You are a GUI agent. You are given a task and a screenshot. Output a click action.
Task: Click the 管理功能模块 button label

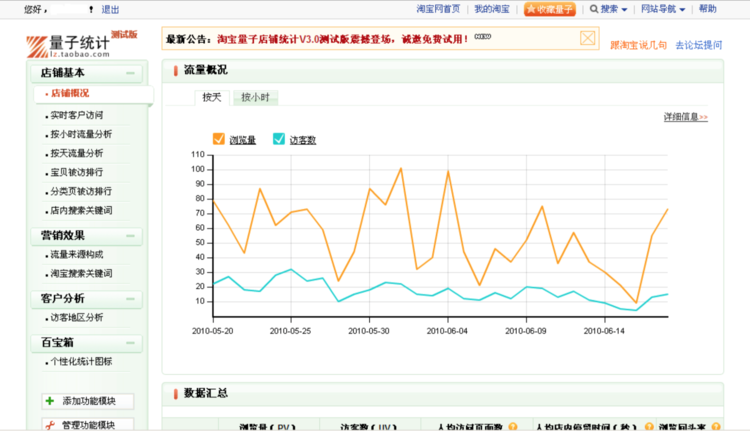coord(88,425)
